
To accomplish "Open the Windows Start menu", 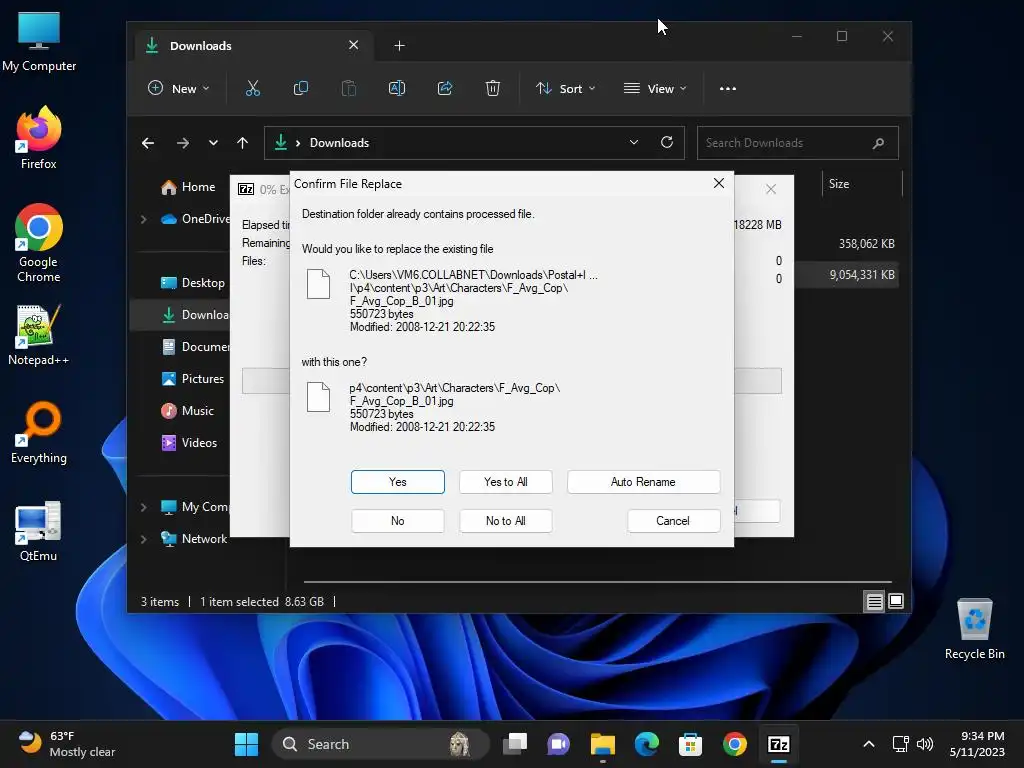I will (246, 744).
